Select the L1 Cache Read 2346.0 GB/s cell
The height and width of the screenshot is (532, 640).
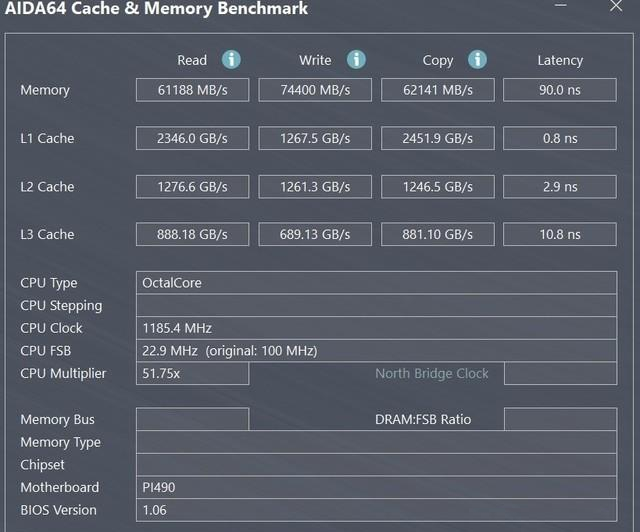click(193, 138)
